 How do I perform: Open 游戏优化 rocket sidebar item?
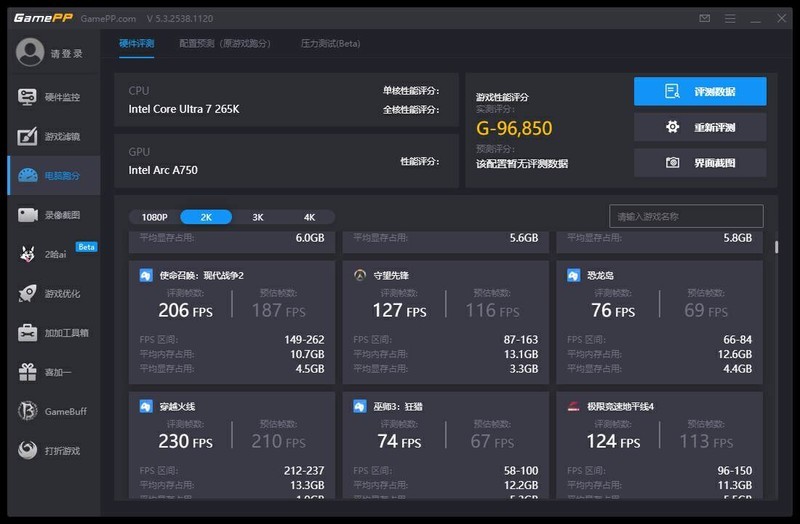click(x=54, y=293)
